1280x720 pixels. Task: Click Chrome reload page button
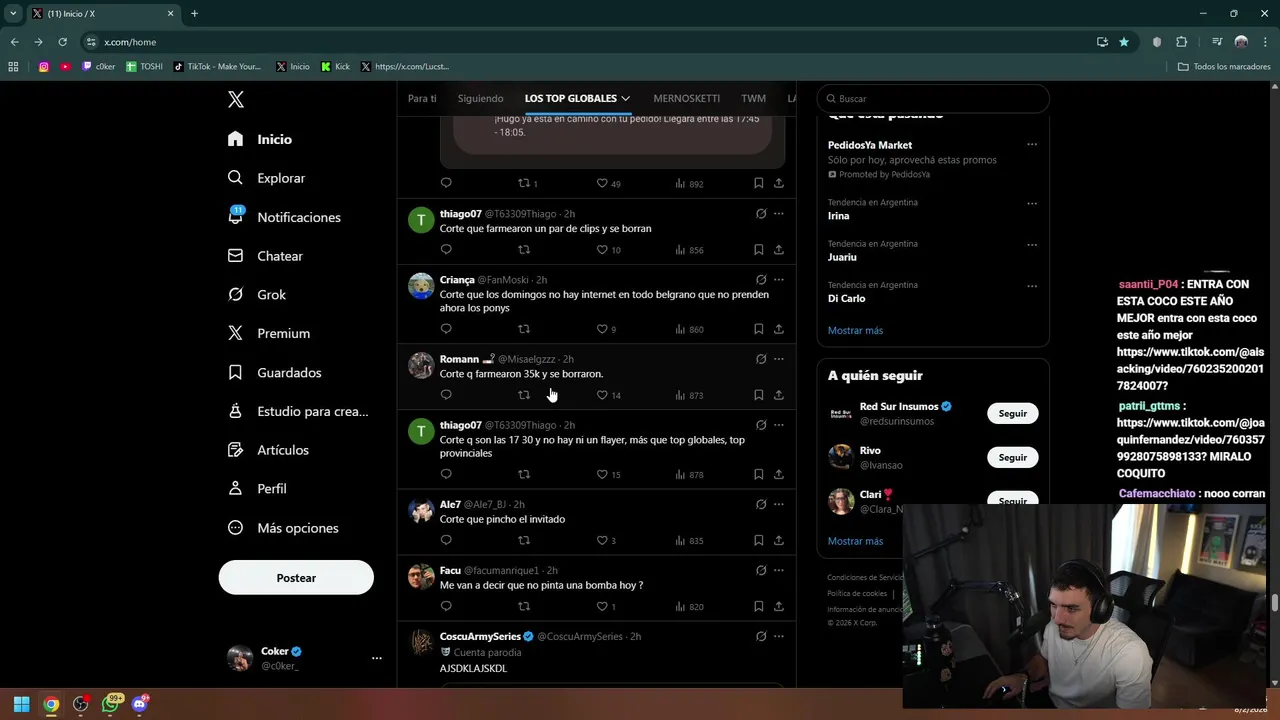coord(62,42)
